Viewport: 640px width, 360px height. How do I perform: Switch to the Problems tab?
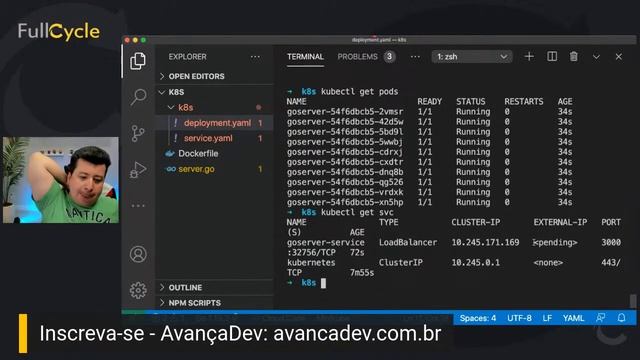tap(358, 57)
